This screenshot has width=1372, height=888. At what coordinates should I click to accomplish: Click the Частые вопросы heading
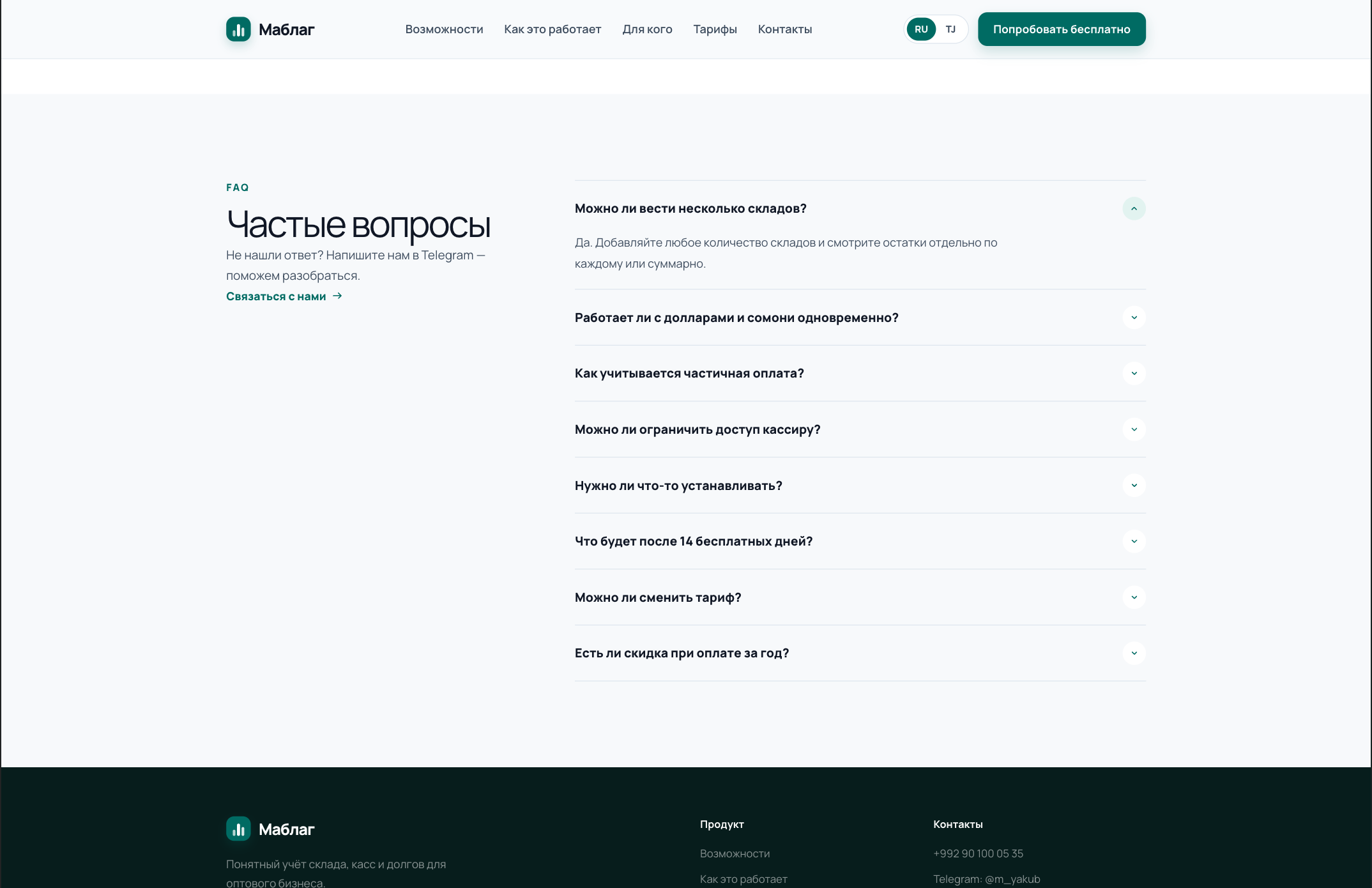(358, 225)
